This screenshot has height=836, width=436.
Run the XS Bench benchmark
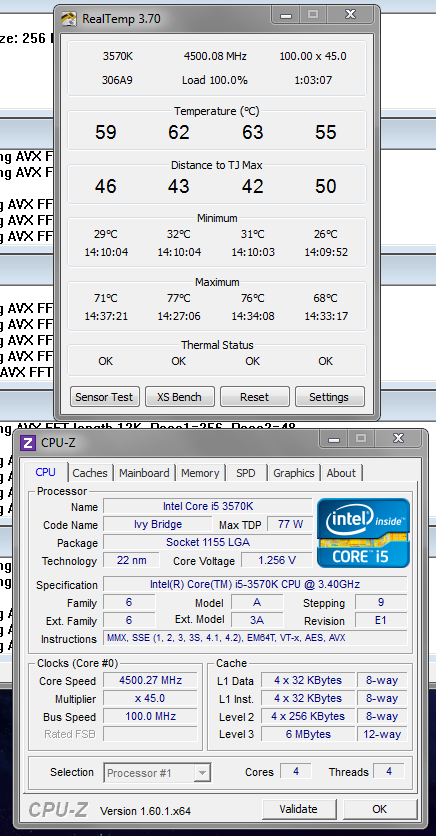[x=180, y=397]
